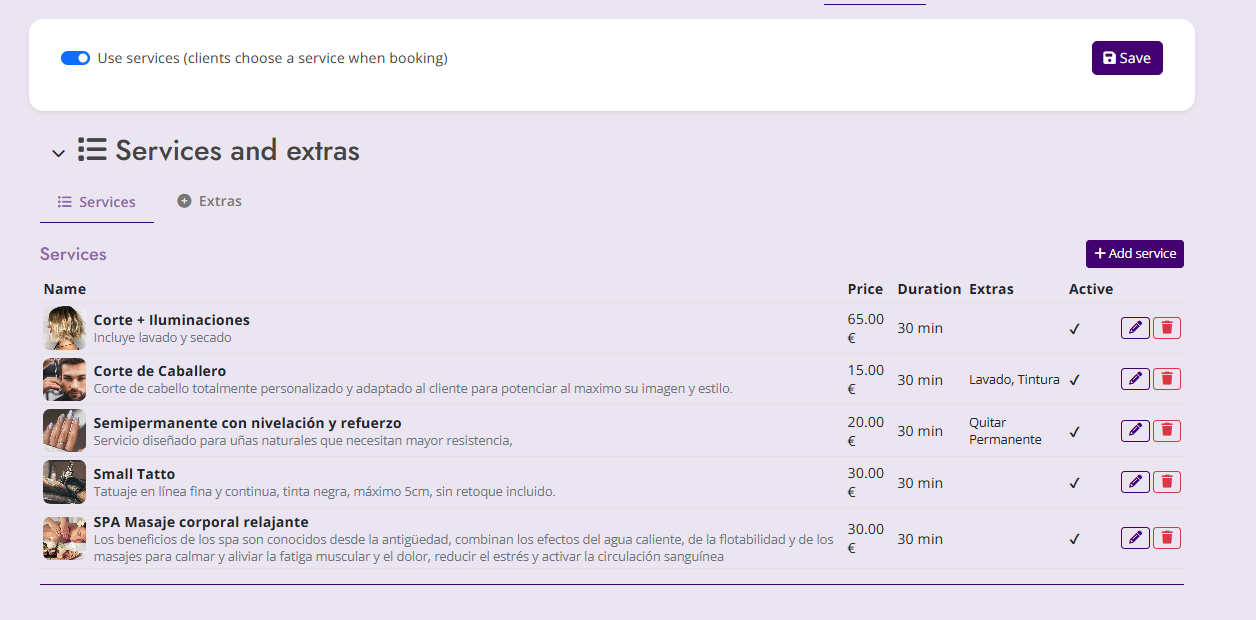Click the Lavado, Tintura extras cell
This screenshot has height=620, width=1256.
(1014, 380)
